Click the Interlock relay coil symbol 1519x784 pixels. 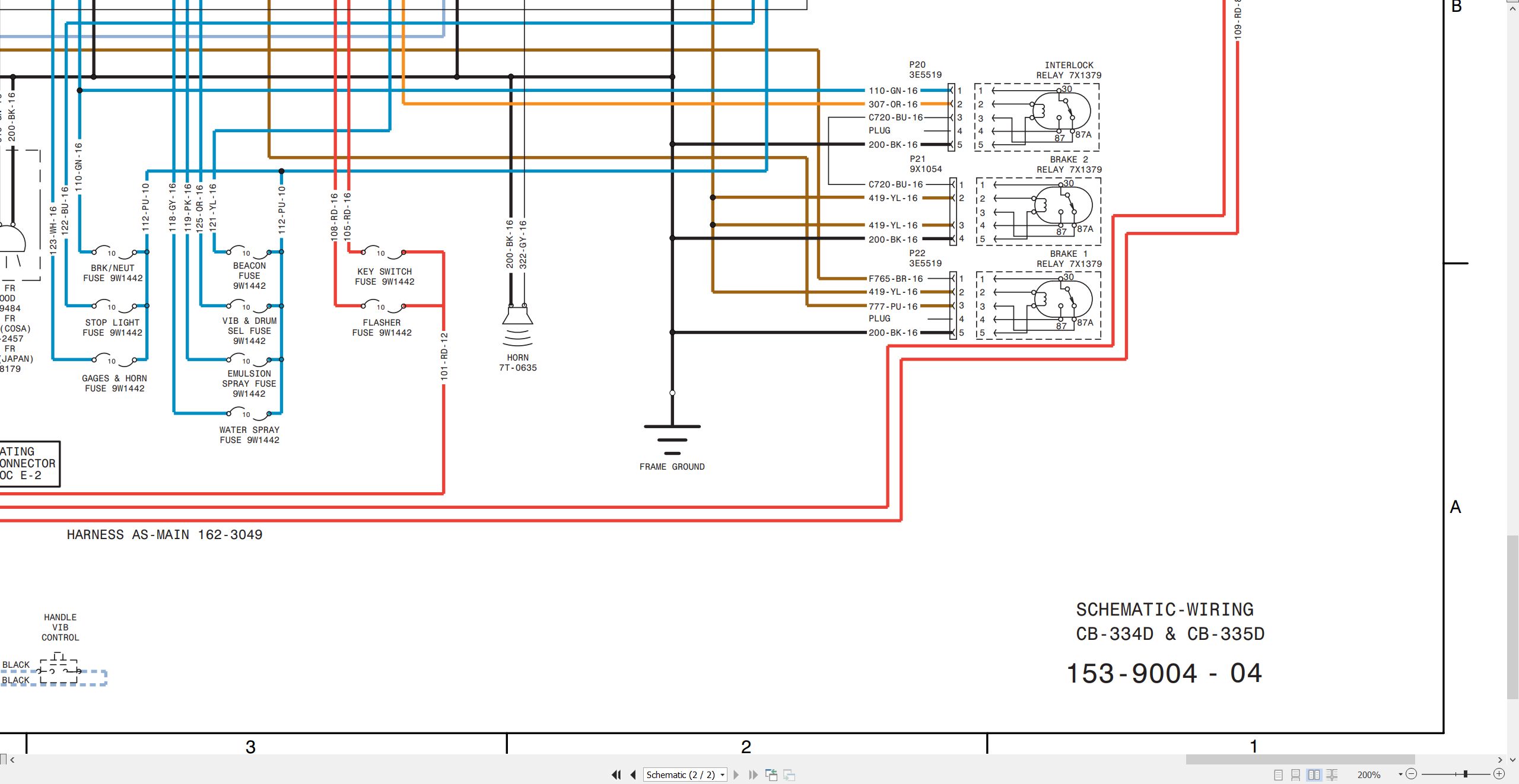click(x=1038, y=111)
